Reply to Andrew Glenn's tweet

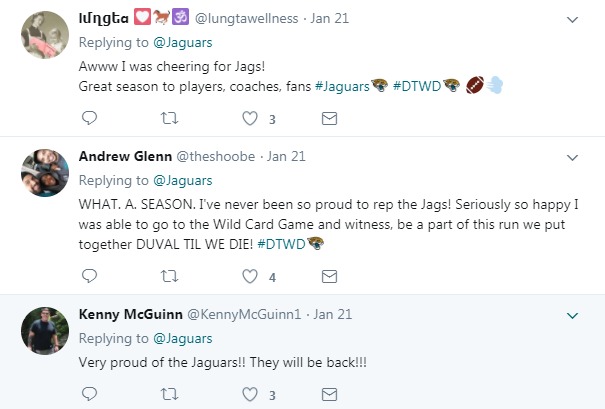click(x=89, y=276)
